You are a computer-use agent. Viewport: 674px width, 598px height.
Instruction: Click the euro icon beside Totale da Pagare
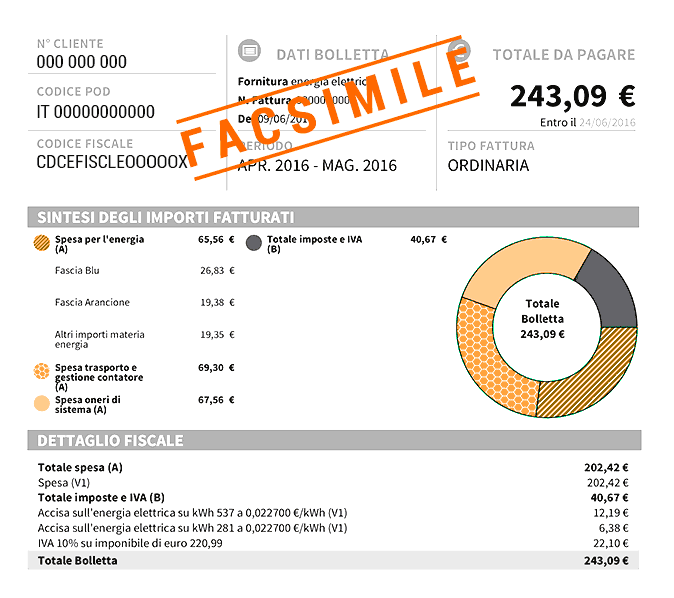pos(459,50)
